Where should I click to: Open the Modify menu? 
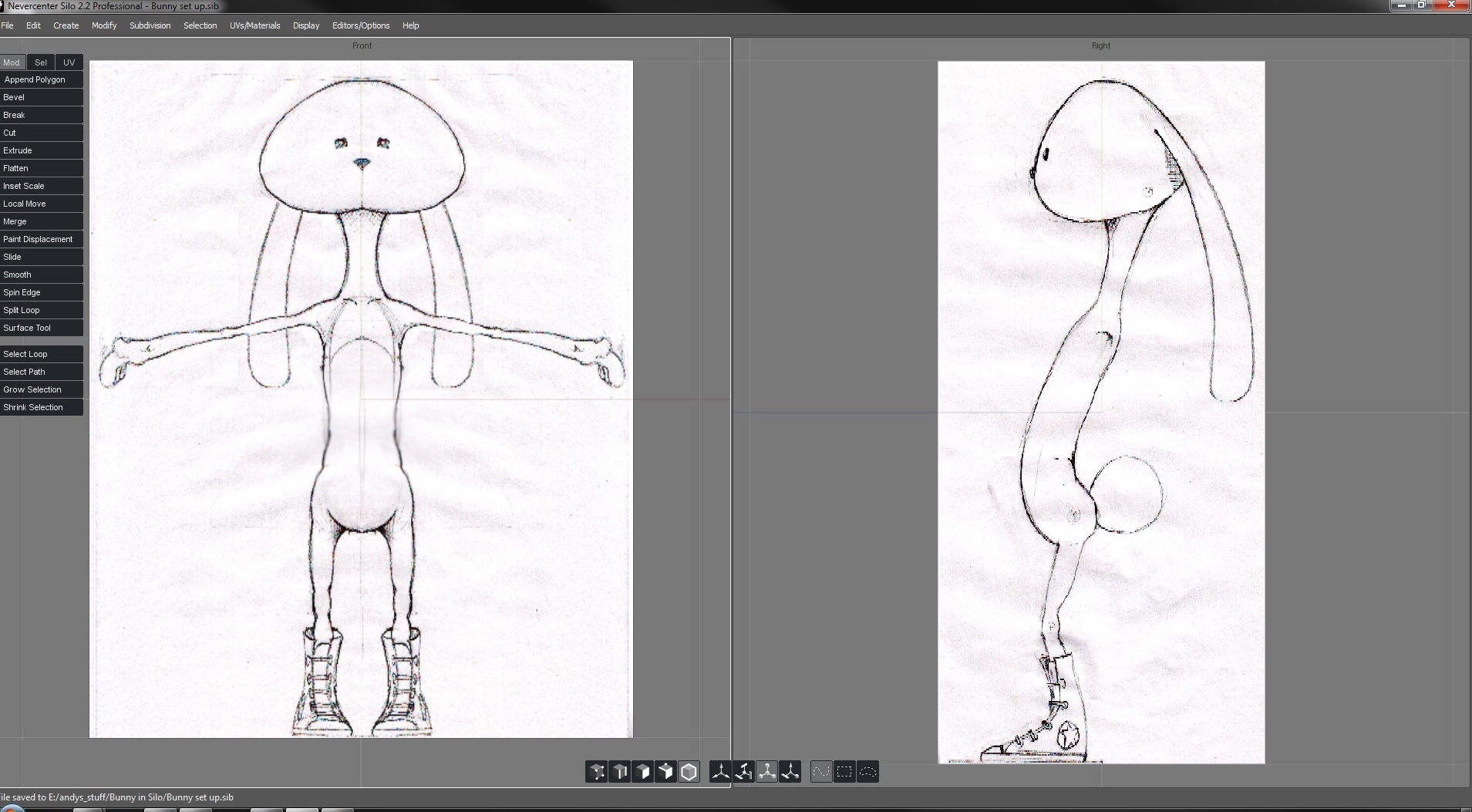[x=104, y=25]
